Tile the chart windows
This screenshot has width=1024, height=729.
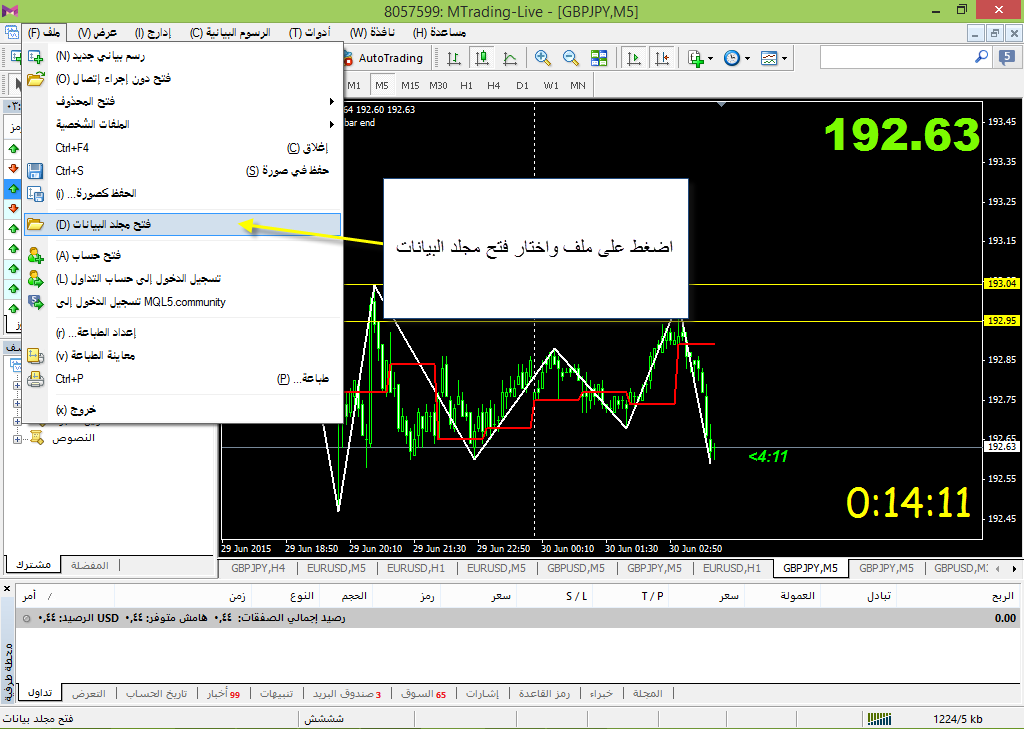[599, 58]
